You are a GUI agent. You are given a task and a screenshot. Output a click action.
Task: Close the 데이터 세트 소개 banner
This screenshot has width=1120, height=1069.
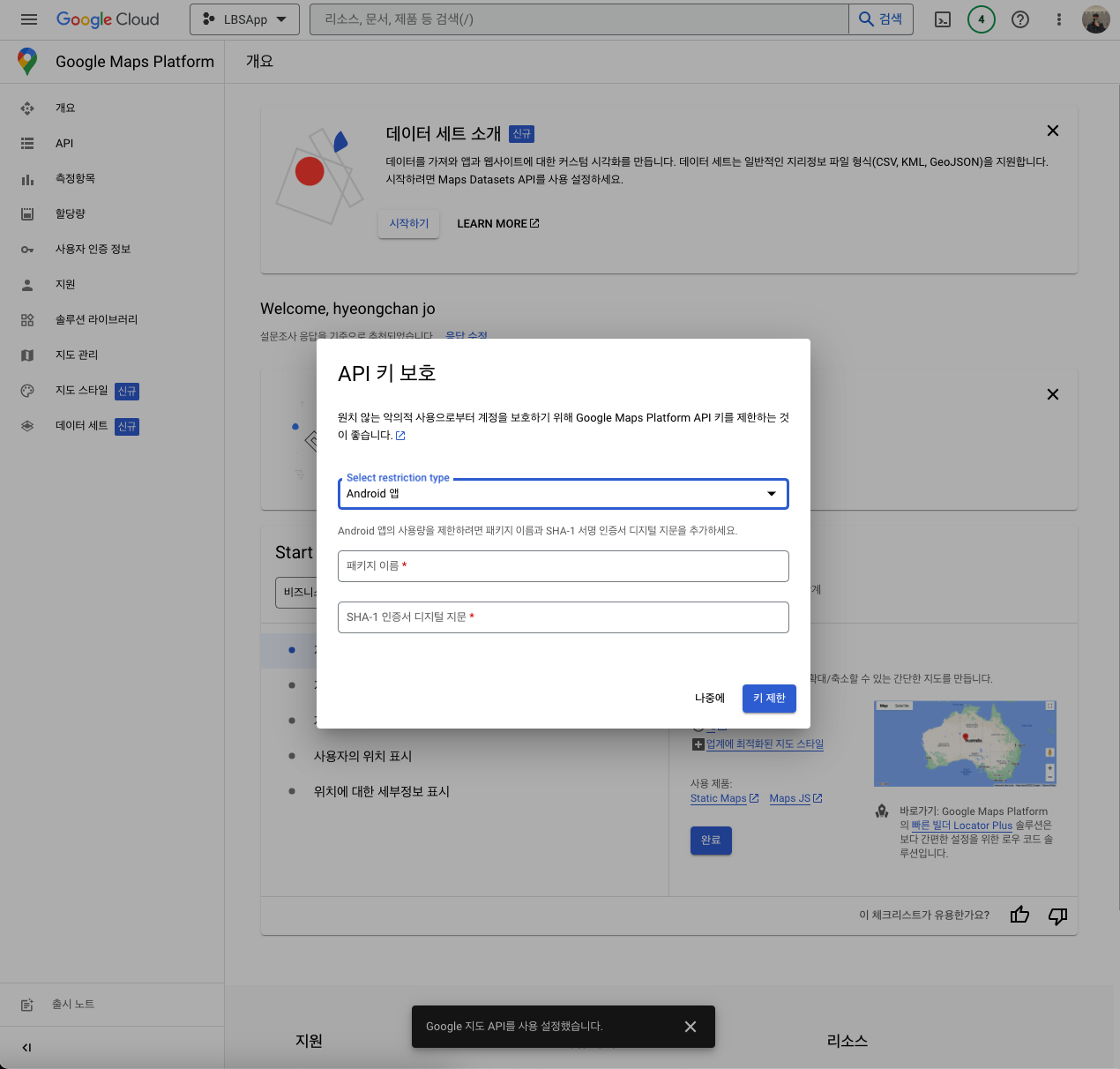pyautogui.click(x=1052, y=131)
